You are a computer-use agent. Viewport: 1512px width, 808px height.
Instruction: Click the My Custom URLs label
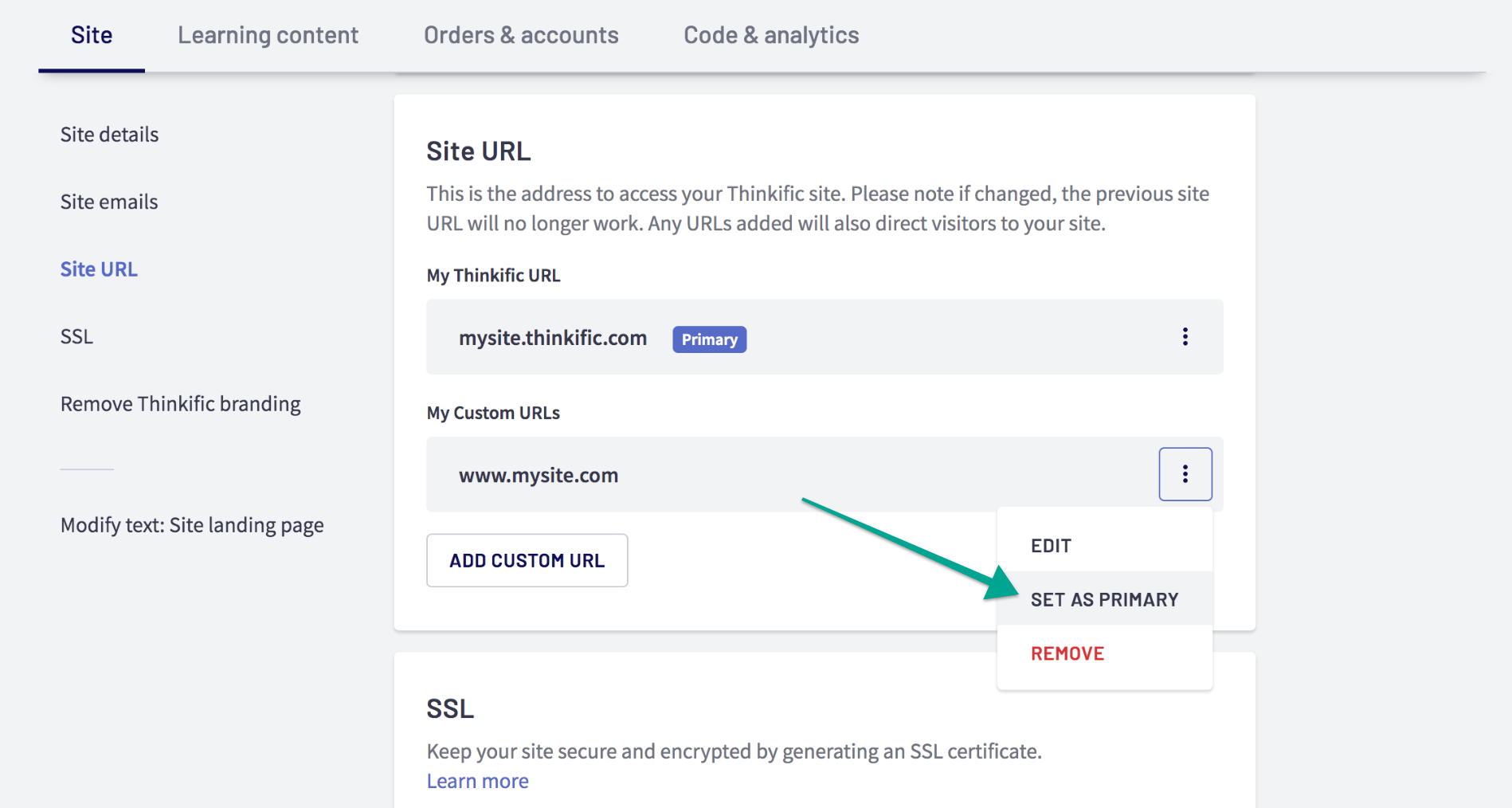click(493, 413)
